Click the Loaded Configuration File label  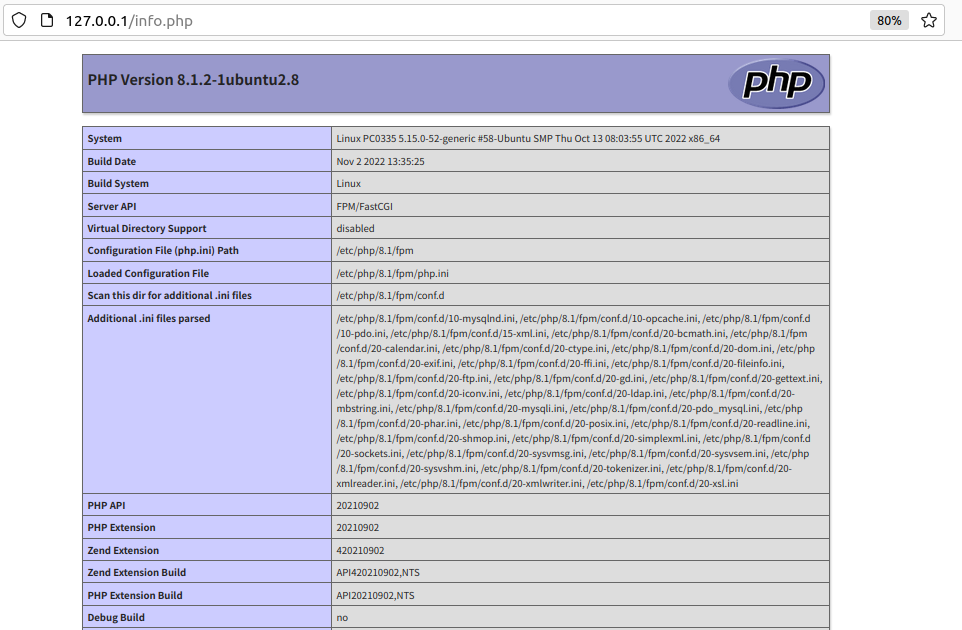148,273
